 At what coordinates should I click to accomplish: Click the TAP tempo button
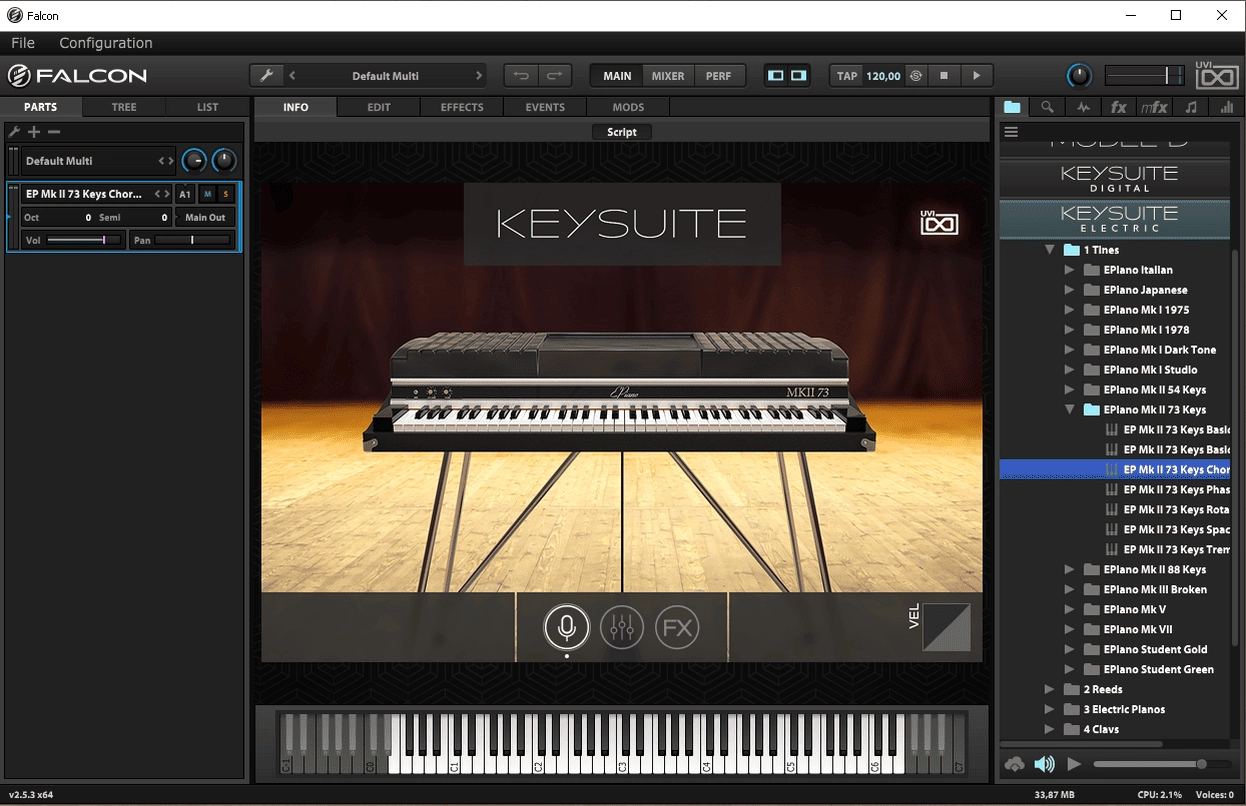[847, 75]
